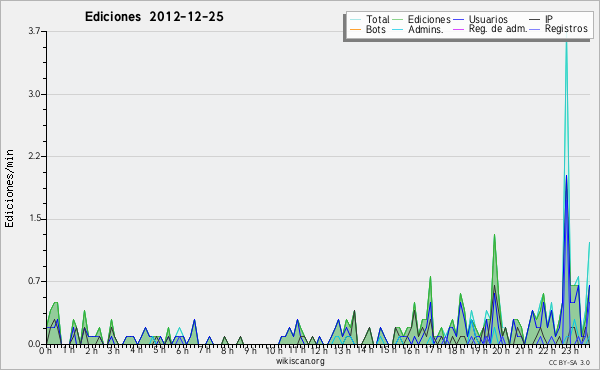
Task: Click the orange Bots legend line swatch
Action: (355, 29)
